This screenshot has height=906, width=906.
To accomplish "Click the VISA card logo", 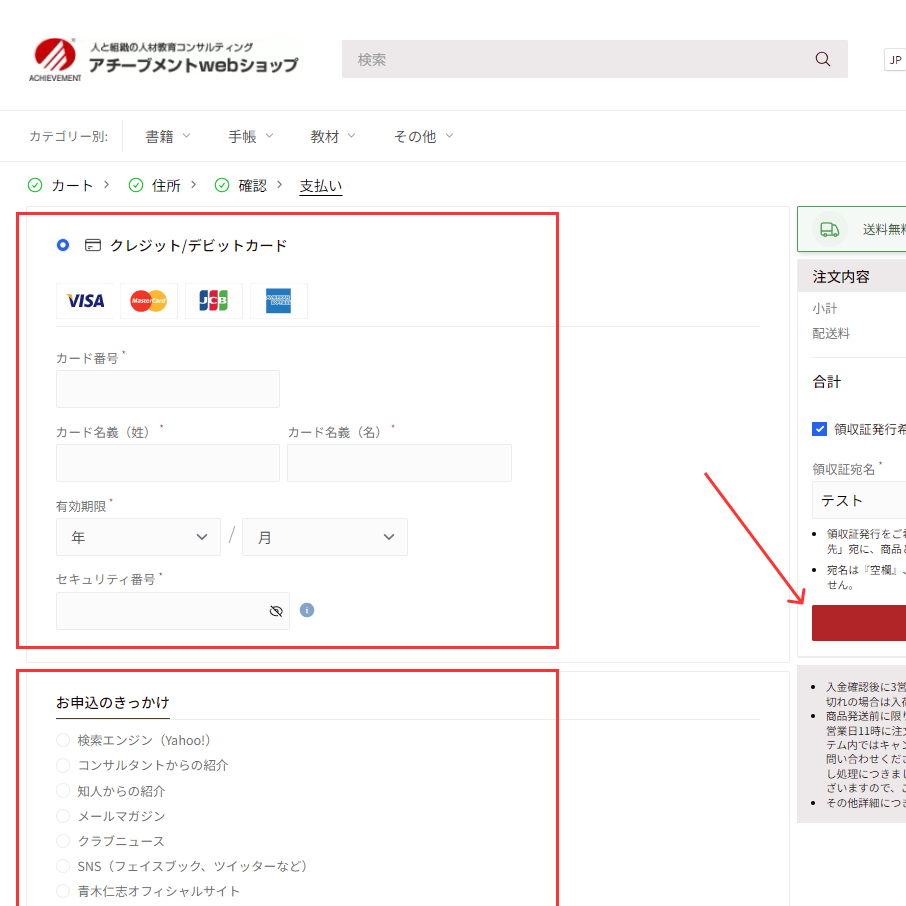I will (x=85, y=301).
